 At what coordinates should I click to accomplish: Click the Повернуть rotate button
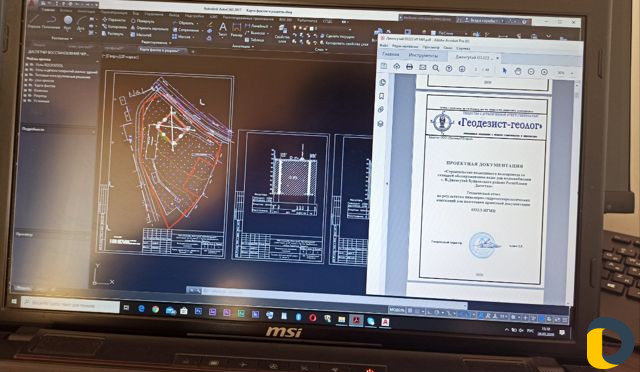(x=142, y=21)
